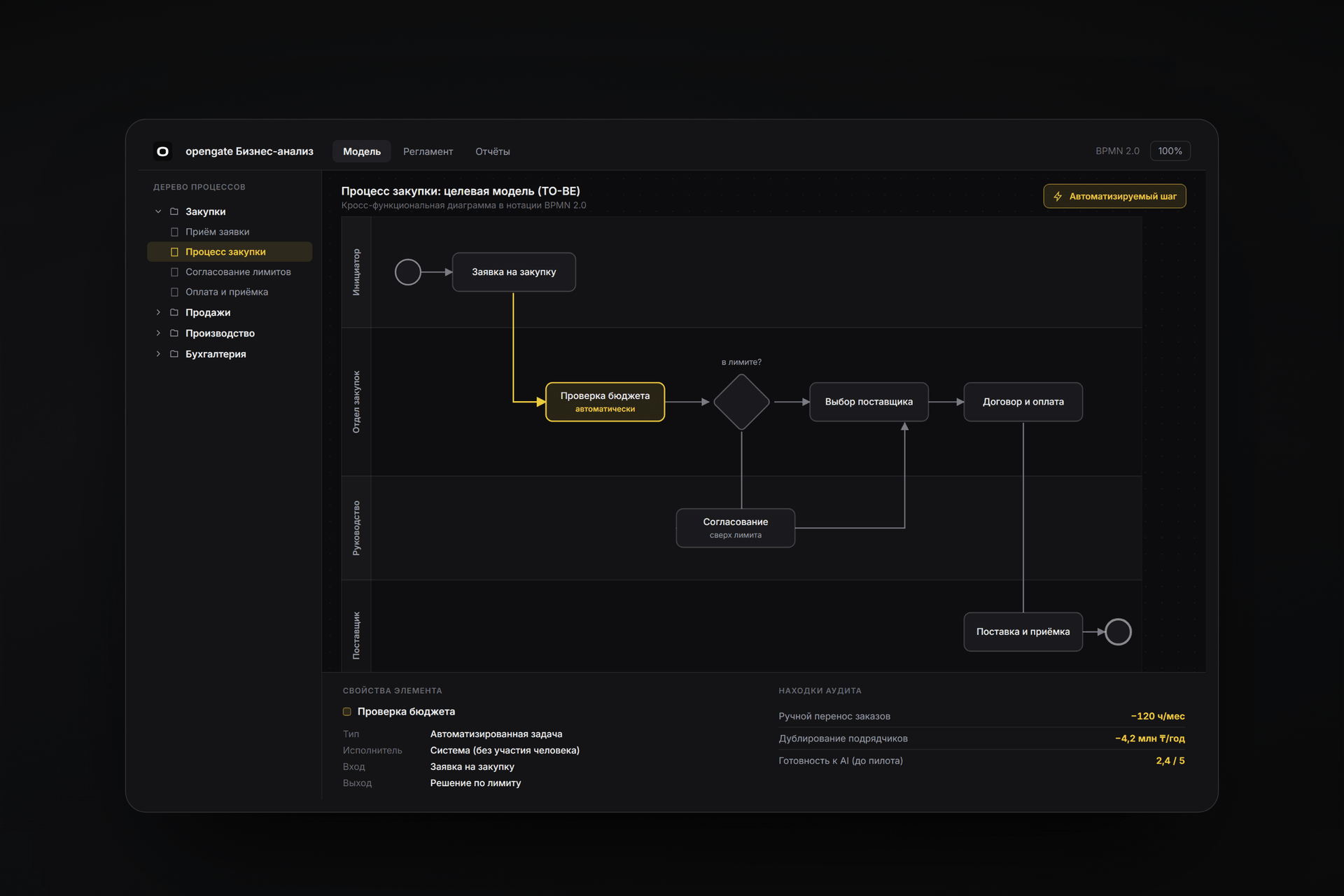
Task: Collapse the Закупки tree folder
Action: (158, 211)
